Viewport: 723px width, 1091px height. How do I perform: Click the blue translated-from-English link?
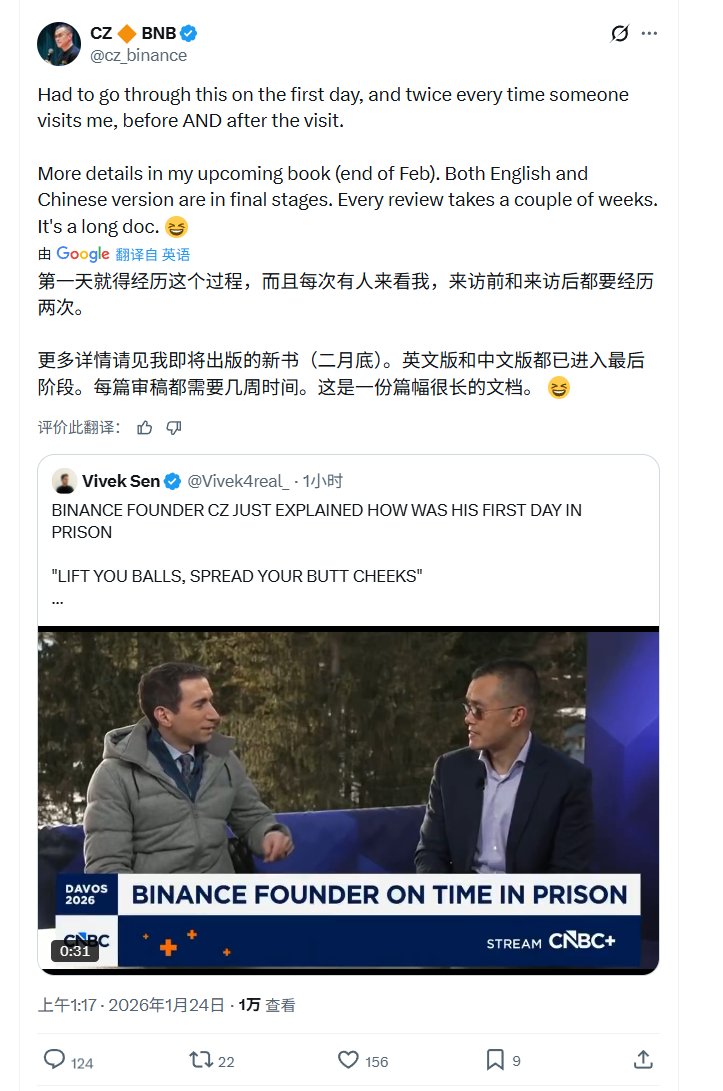tap(153, 254)
